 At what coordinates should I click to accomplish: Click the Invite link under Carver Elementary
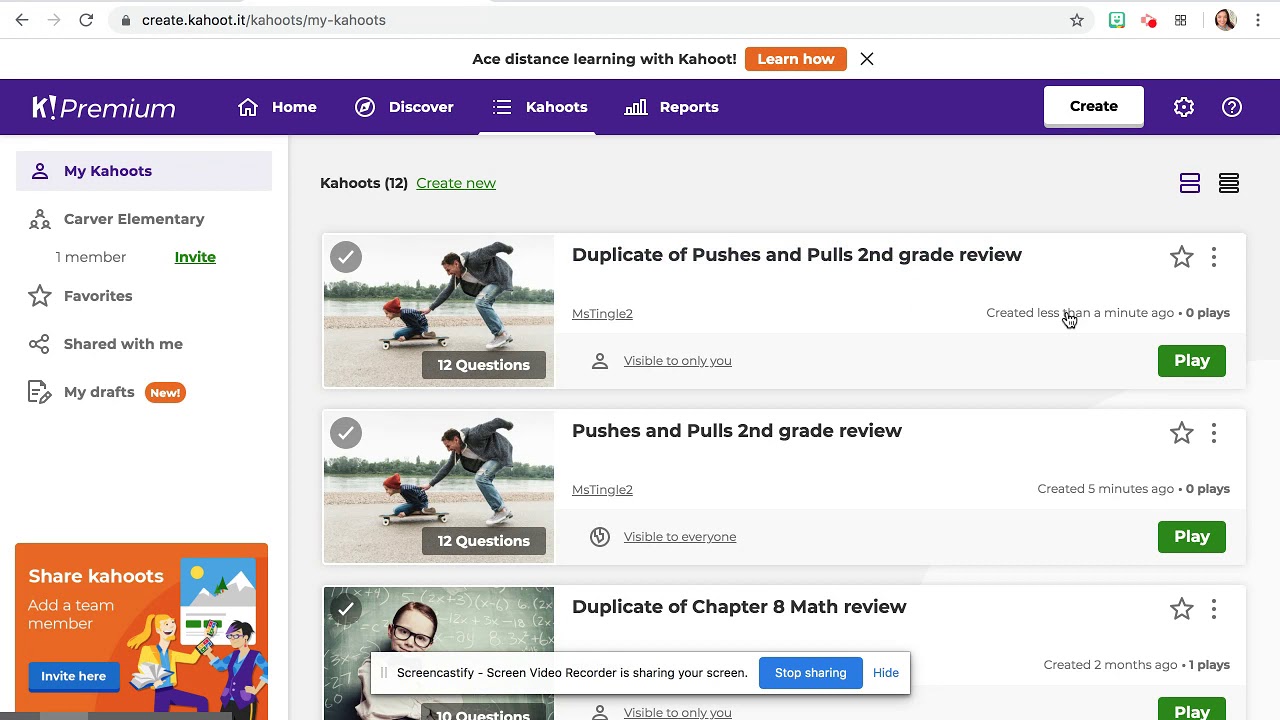point(195,257)
